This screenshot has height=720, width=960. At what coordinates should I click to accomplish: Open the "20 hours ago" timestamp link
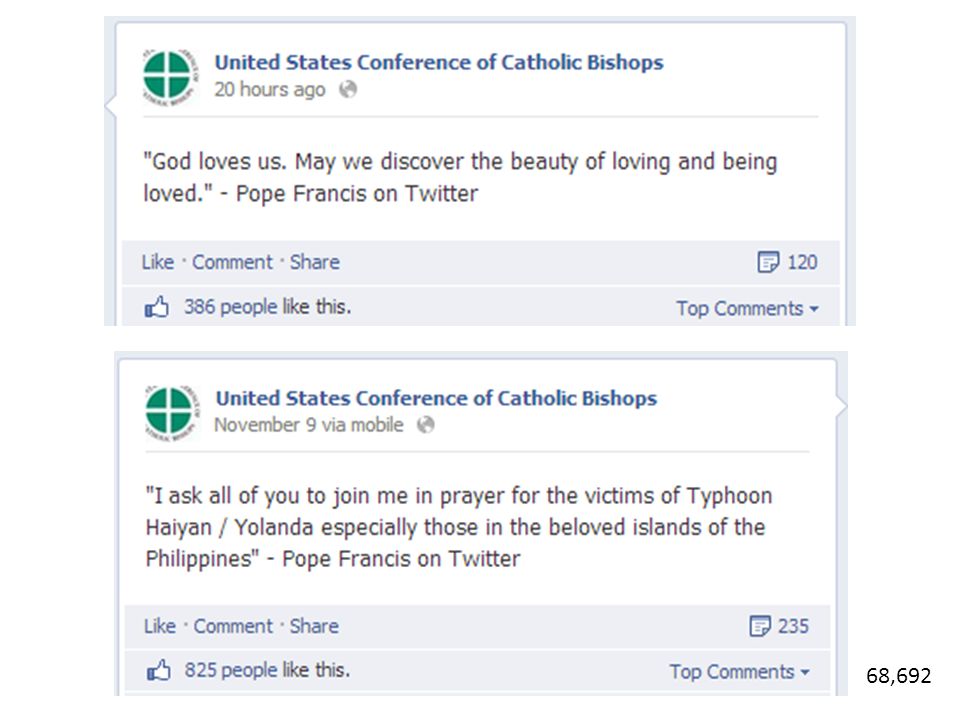tap(269, 89)
